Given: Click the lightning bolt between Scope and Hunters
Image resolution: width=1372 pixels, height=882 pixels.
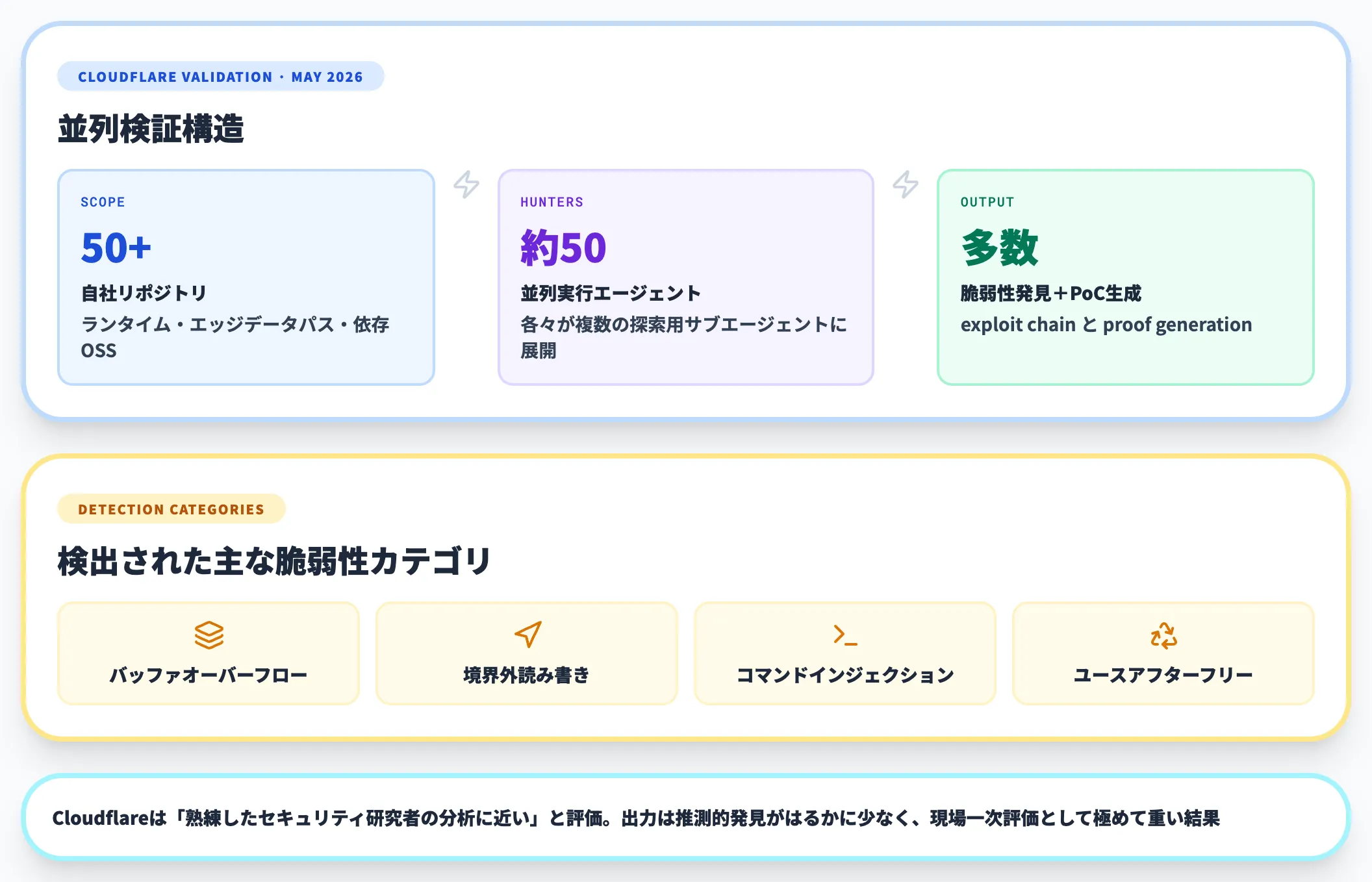Looking at the screenshot, I should [466, 184].
